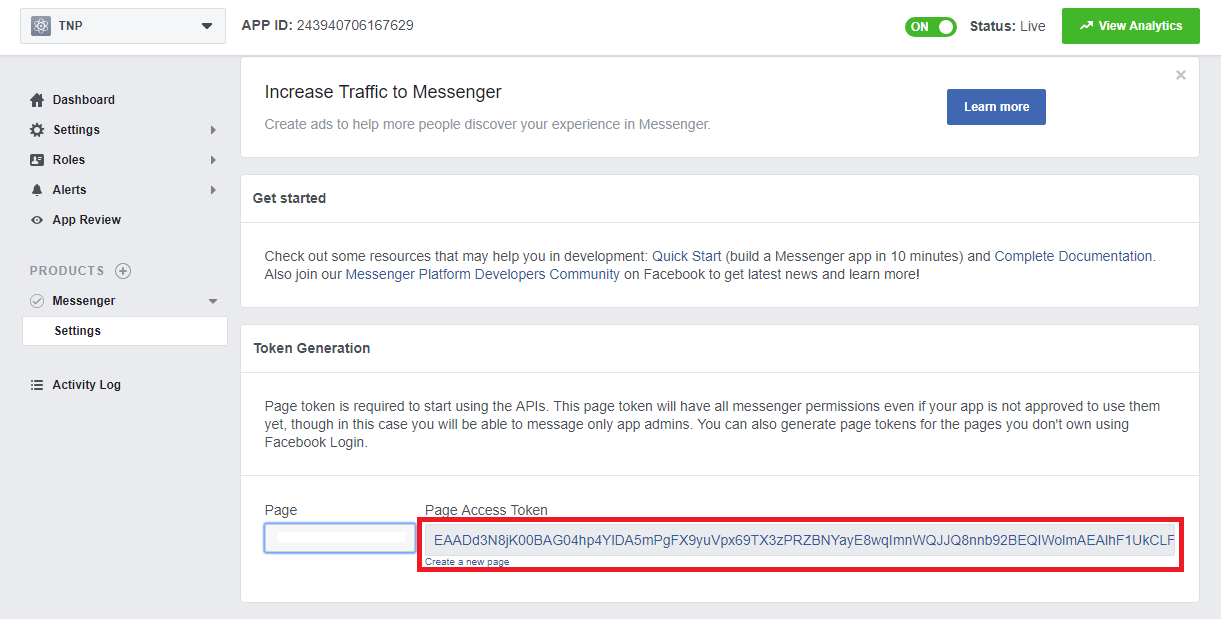Viewport: 1221px width, 619px height.
Task: Click the Page selection field
Action: click(x=340, y=538)
